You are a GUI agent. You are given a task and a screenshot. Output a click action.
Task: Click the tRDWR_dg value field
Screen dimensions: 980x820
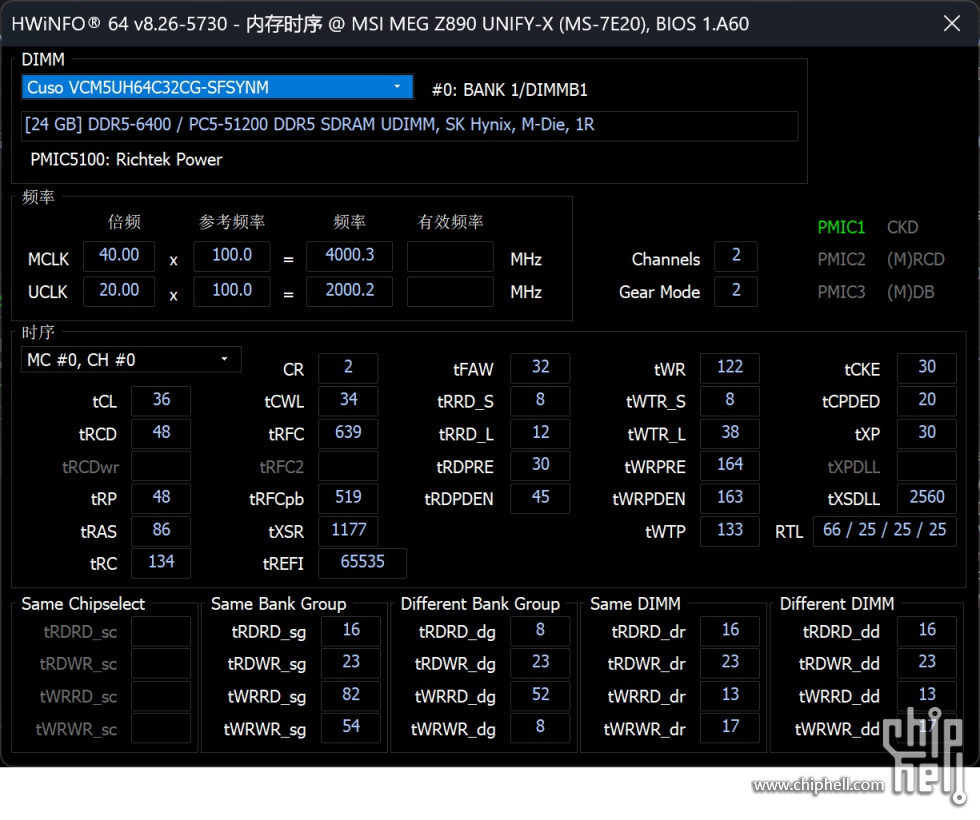coord(540,662)
